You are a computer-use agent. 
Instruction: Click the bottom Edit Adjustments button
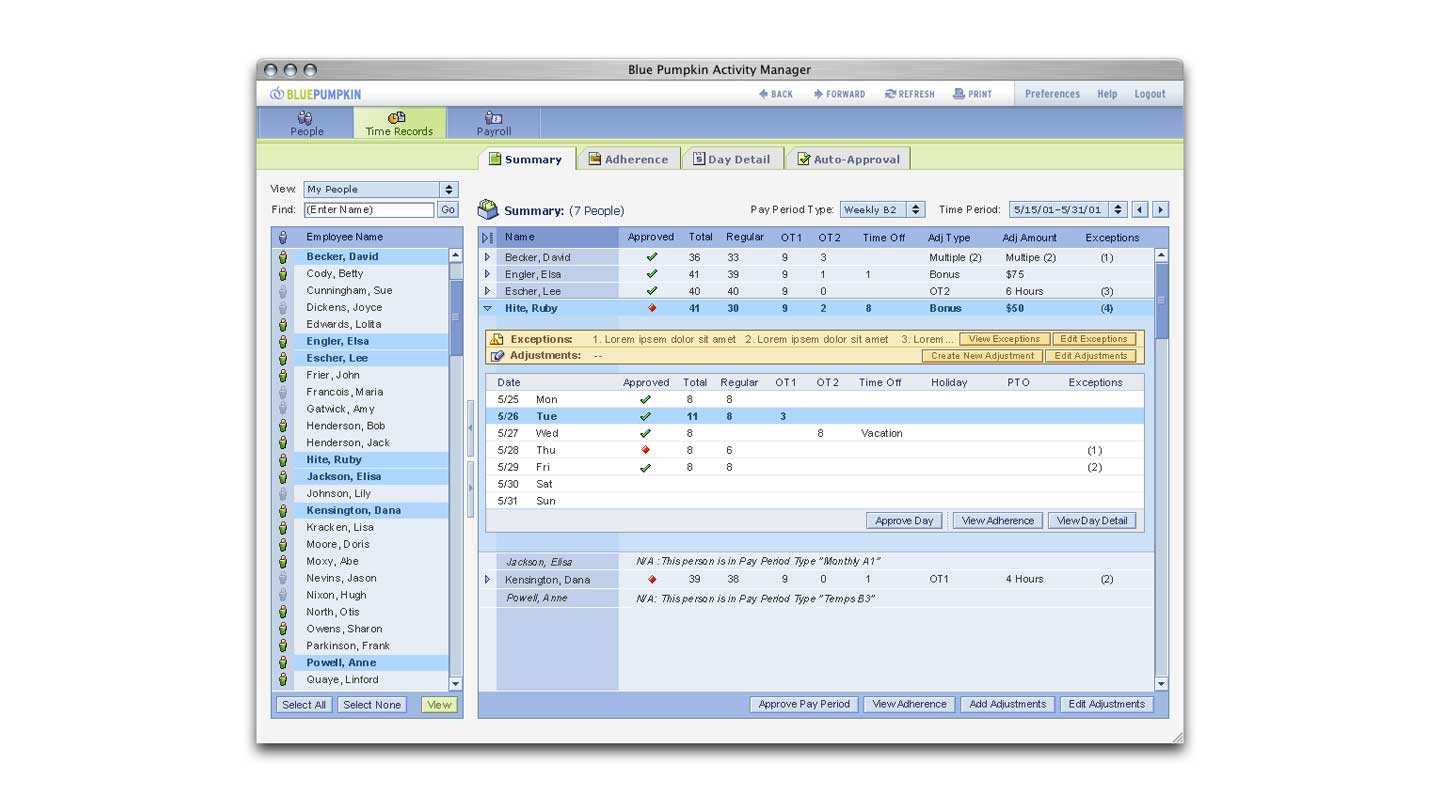tap(1106, 704)
